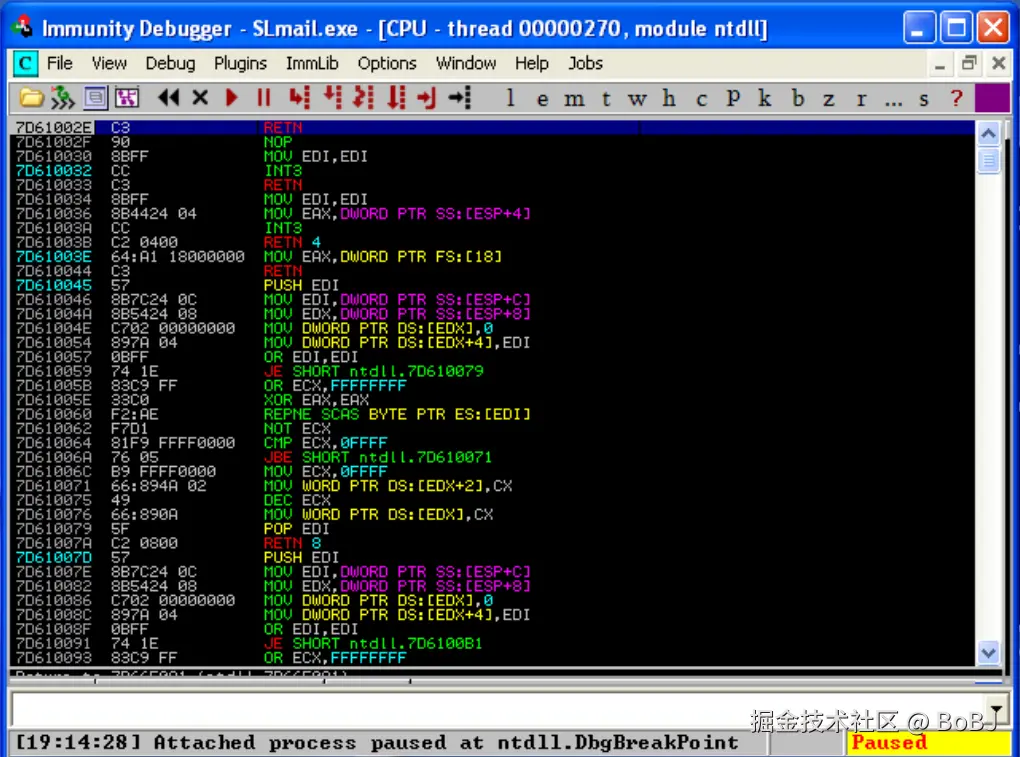Click the Rewind restart program icon
Image resolution: width=1020 pixels, height=757 pixels.
168,98
